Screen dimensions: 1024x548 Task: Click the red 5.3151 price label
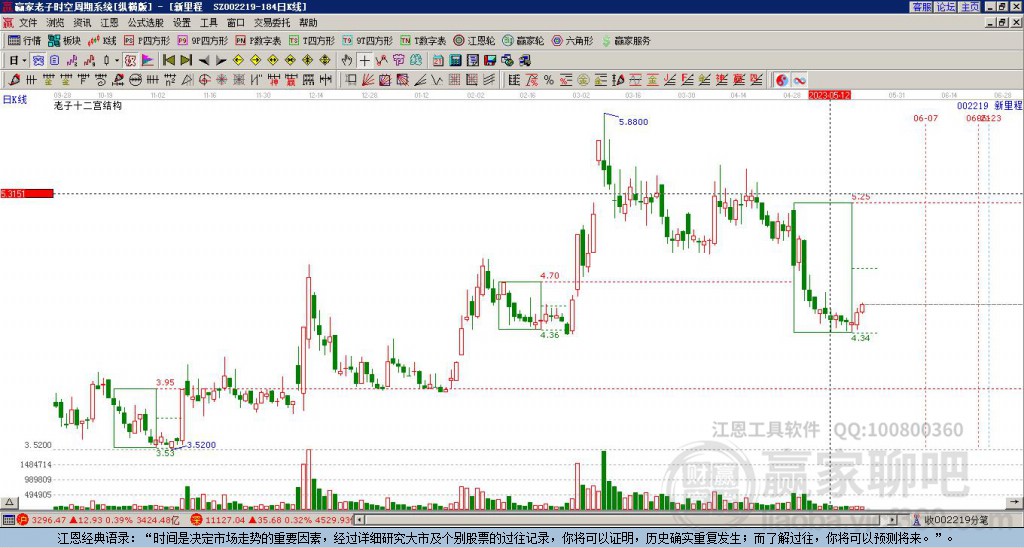click(27, 193)
